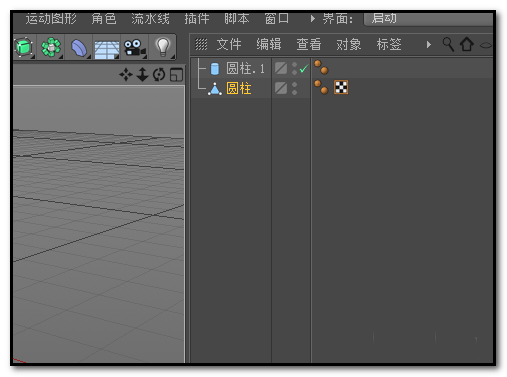Add a light bulb object
The image size is (507, 377).
pos(163,47)
